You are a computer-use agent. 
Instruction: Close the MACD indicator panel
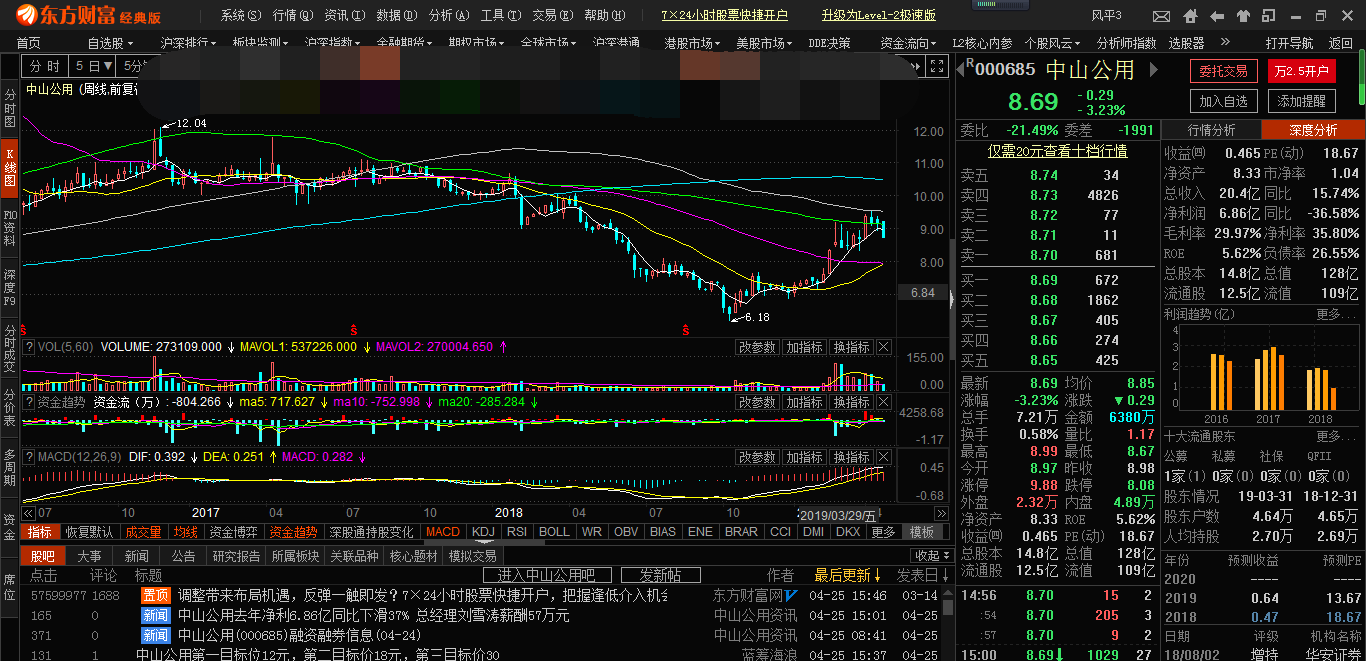883,457
